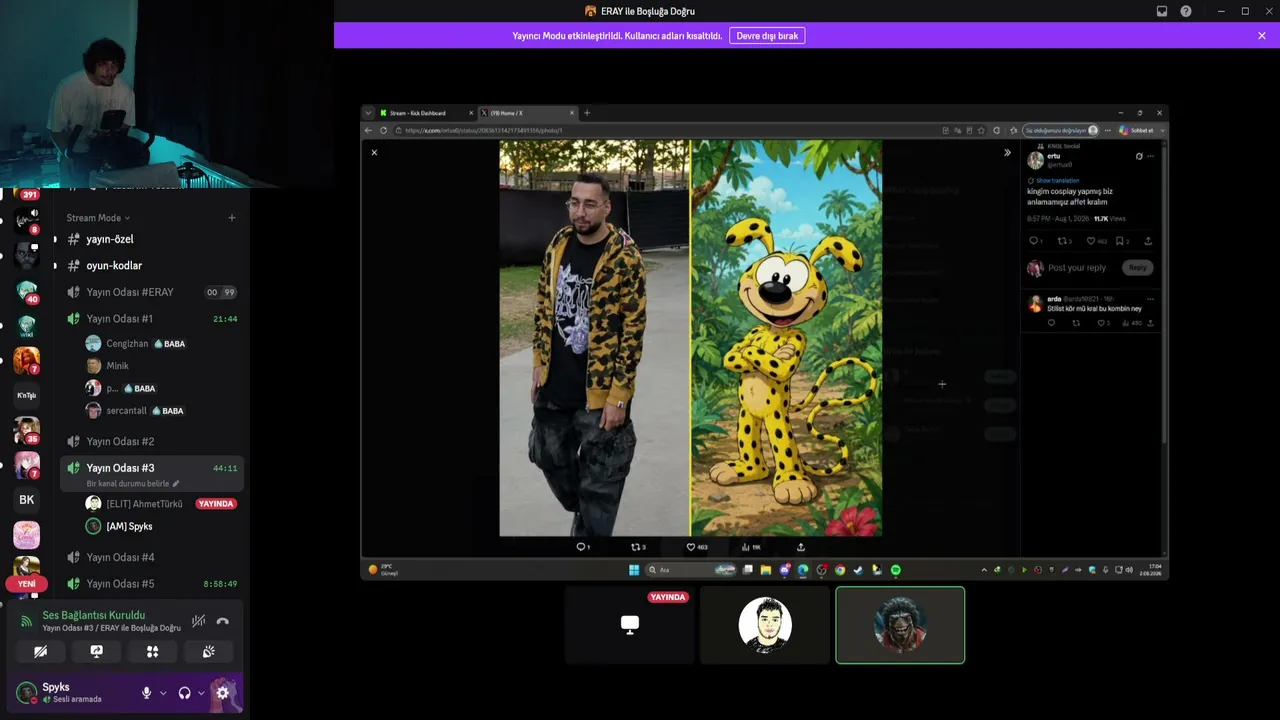Set channel status via Bir kanal durumu belirle
Screen dimensions: 1280x720
point(133,484)
